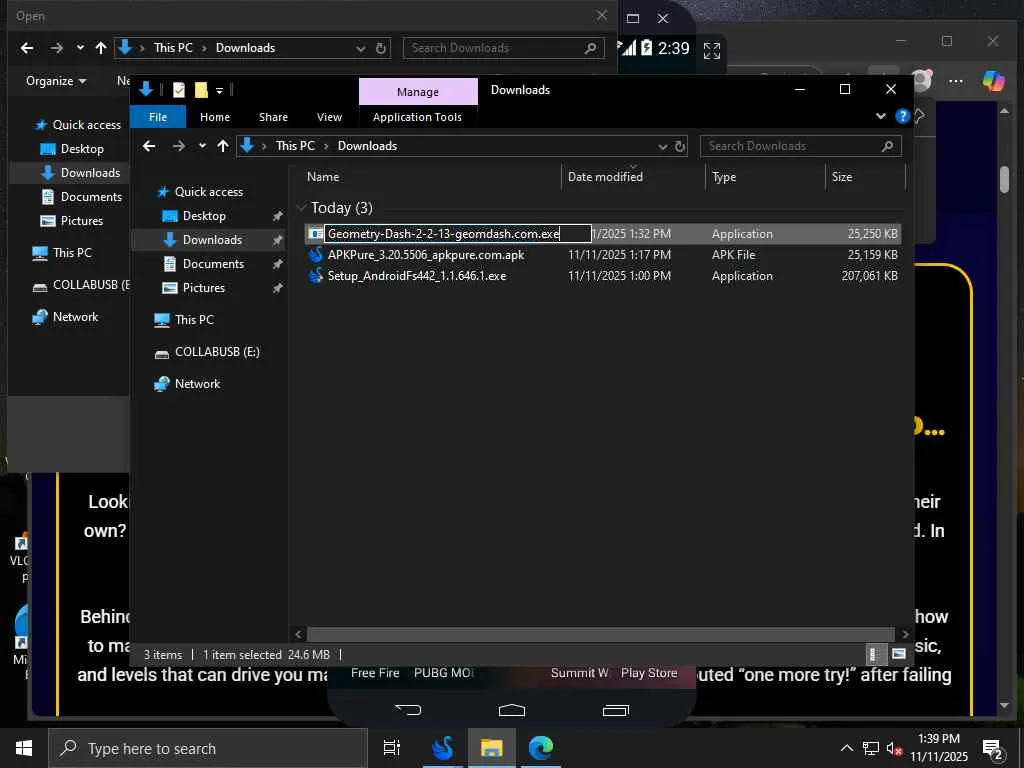Open Explorer help via the question mark icon
The image size is (1024, 768).
click(903, 116)
